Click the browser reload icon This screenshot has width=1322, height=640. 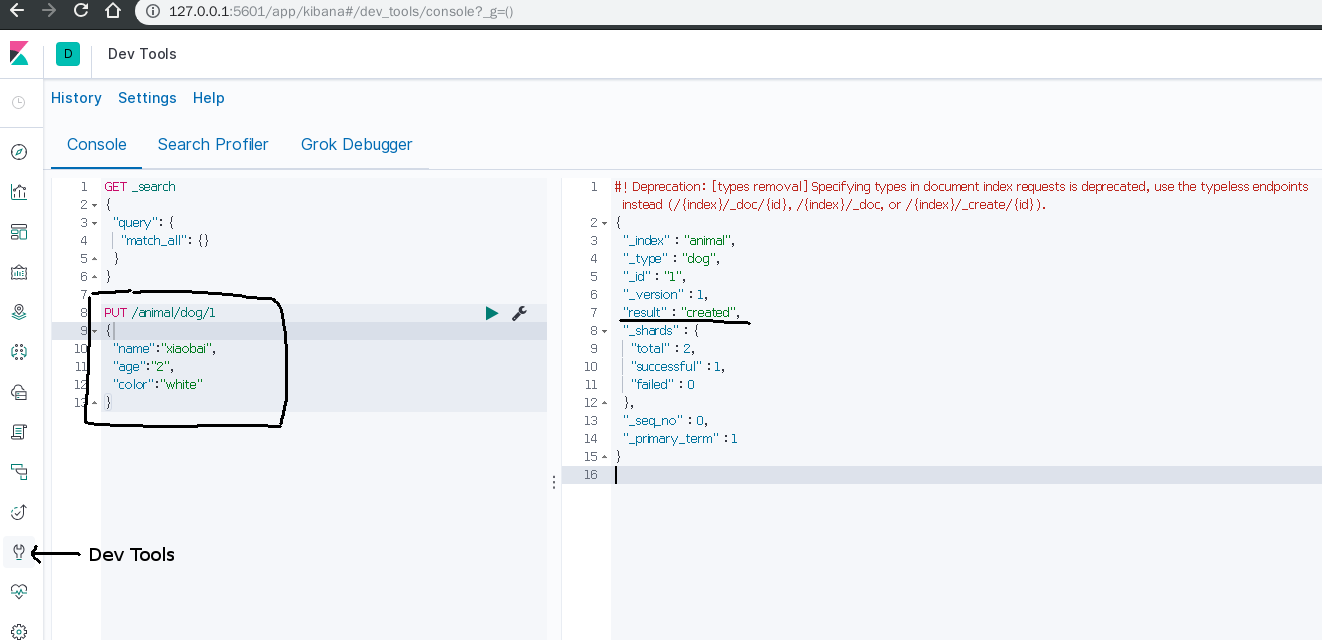tap(81, 11)
